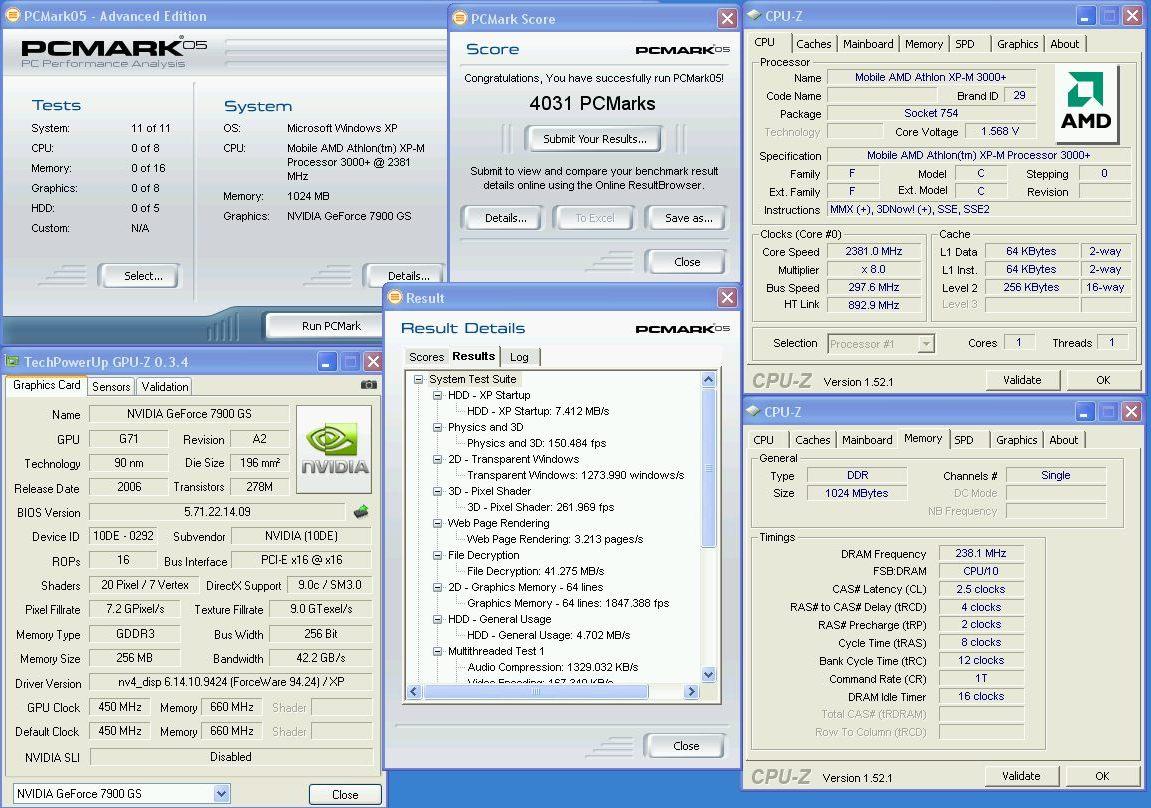The height and width of the screenshot is (808, 1151).
Task: Click the DRAM Frequency value 238.1 MHz
Action: [981, 553]
